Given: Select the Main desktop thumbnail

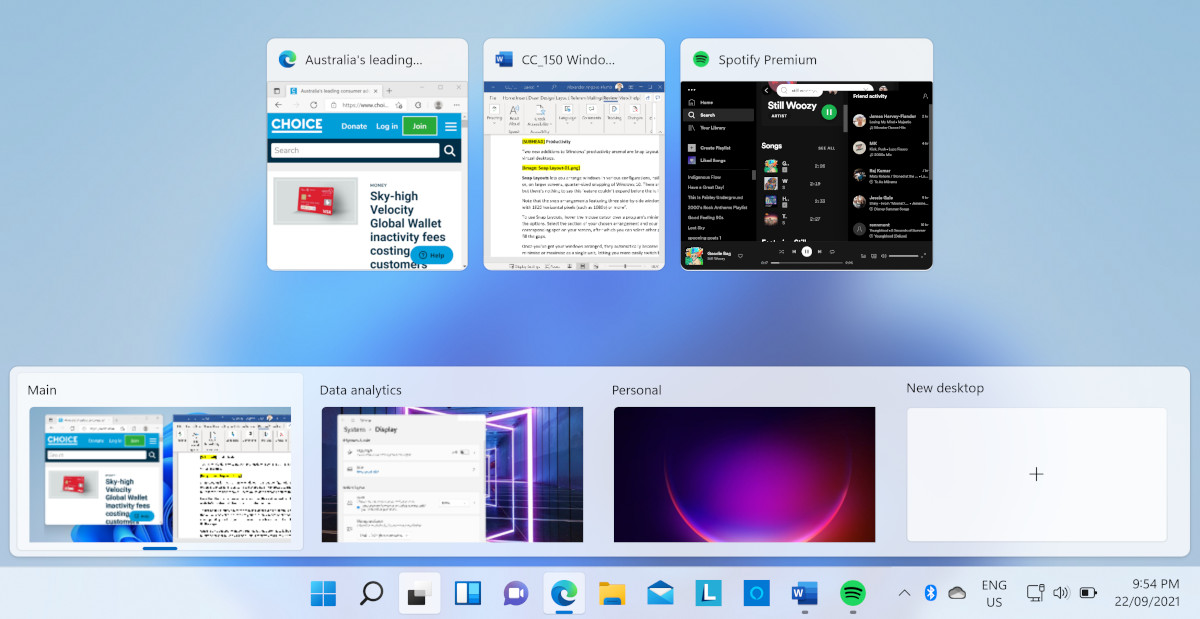Looking at the screenshot, I should tap(160, 474).
